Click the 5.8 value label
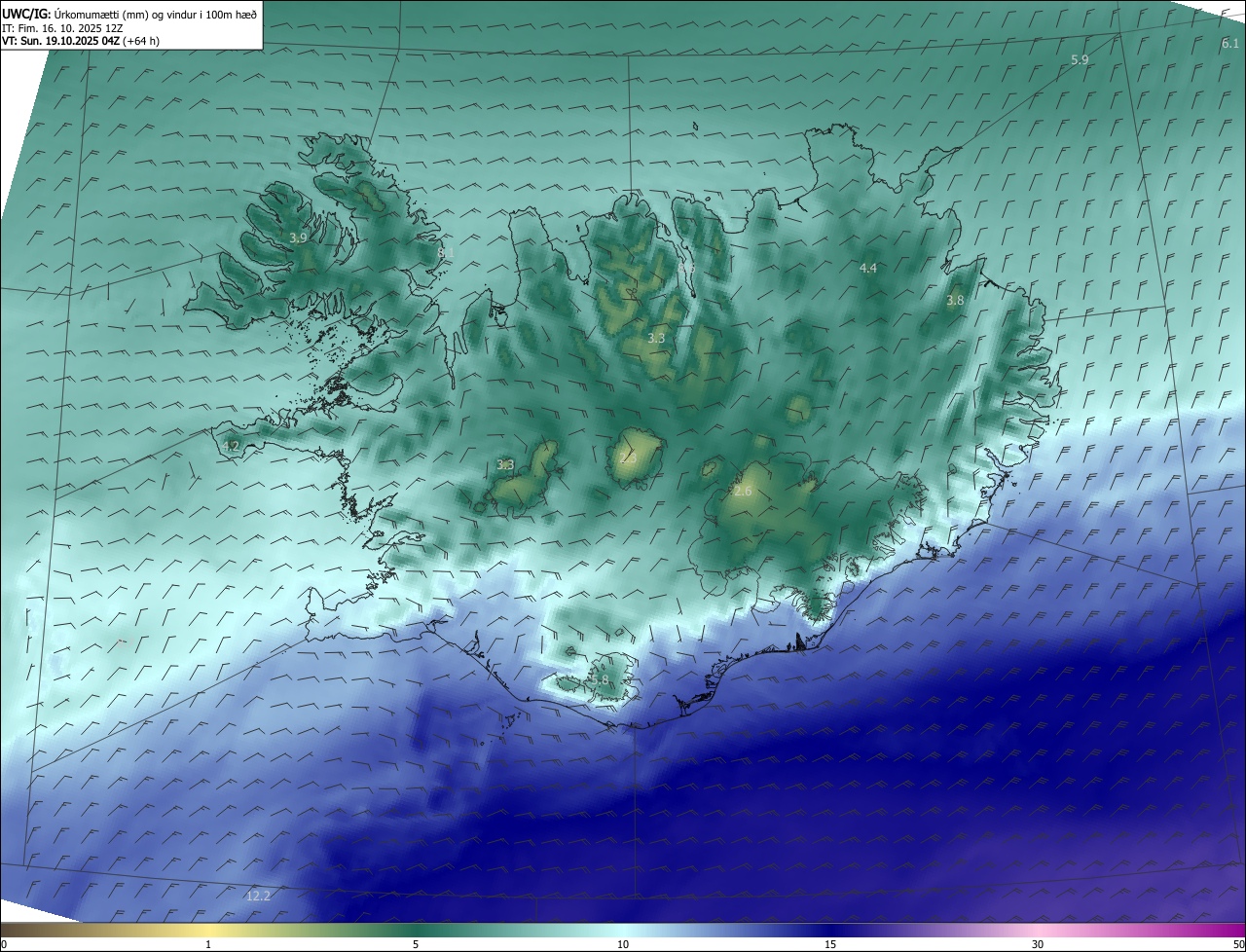Image resolution: width=1246 pixels, height=952 pixels. 599,680
